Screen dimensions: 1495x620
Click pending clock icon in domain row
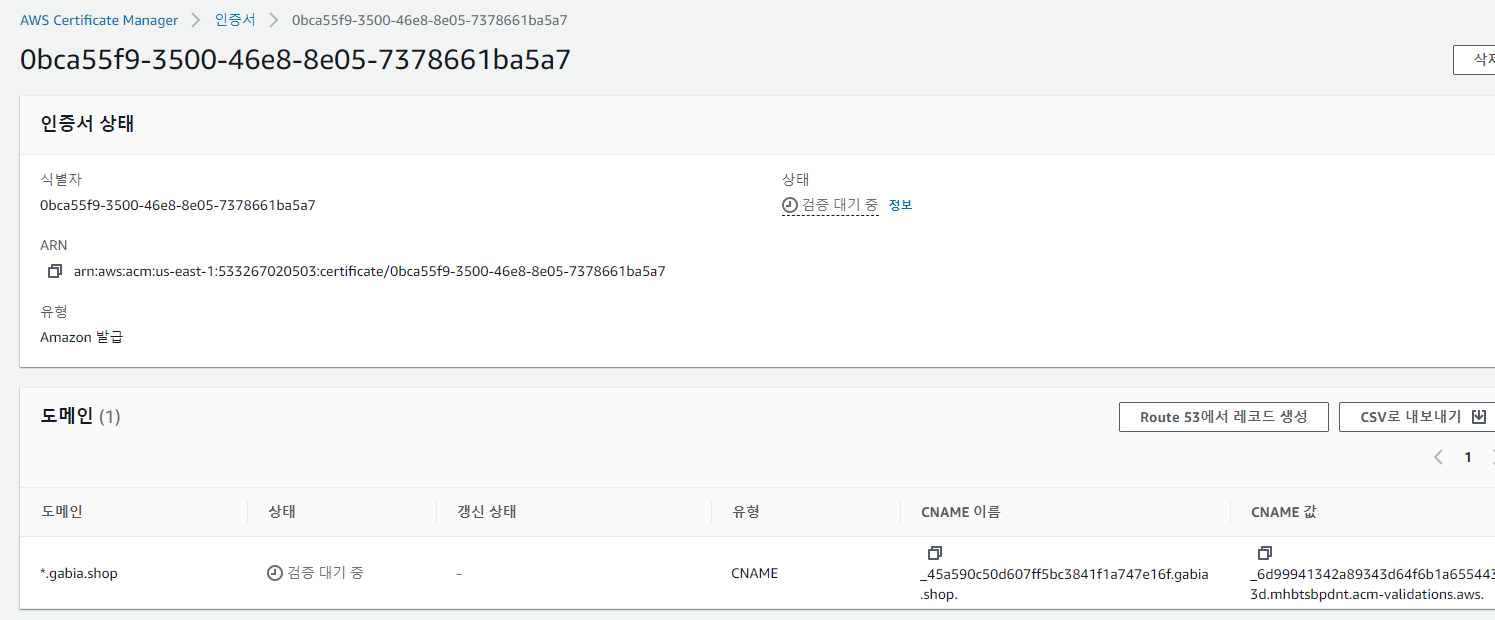[275, 574]
